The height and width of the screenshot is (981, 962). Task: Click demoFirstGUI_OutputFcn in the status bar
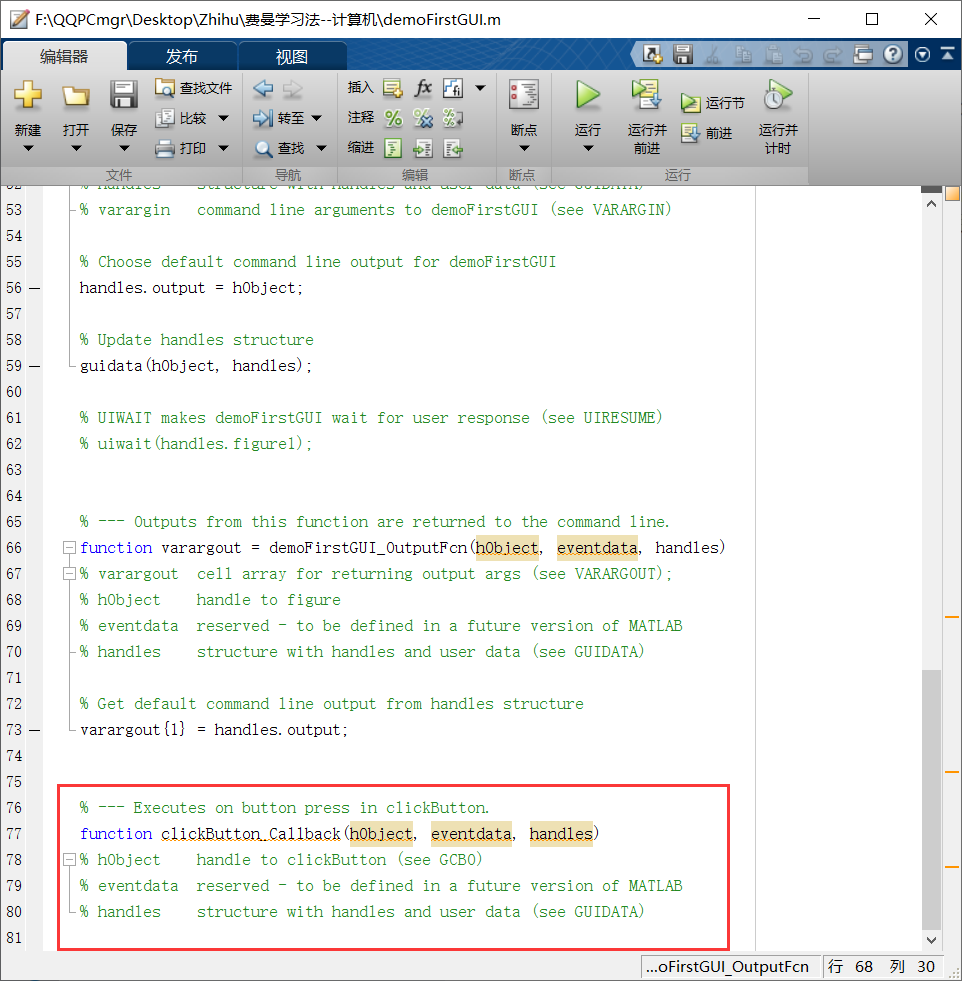pos(730,967)
